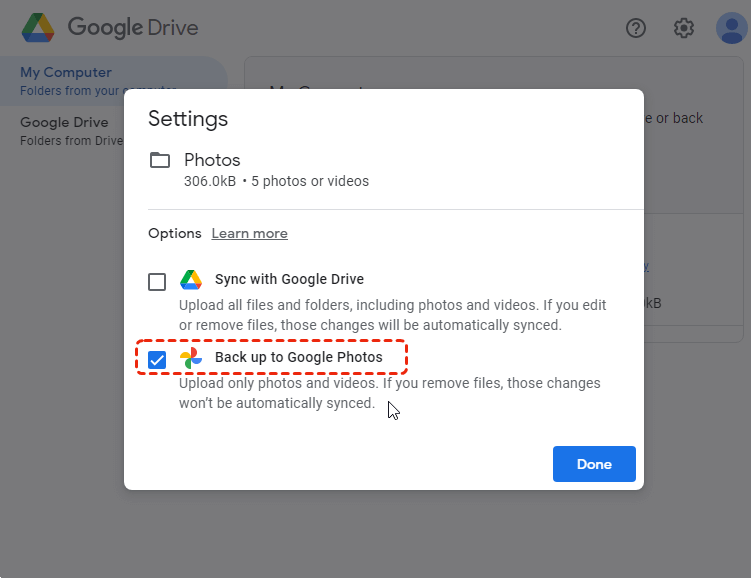
Task: Open the settings gear icon
Action: coord(684,28)
